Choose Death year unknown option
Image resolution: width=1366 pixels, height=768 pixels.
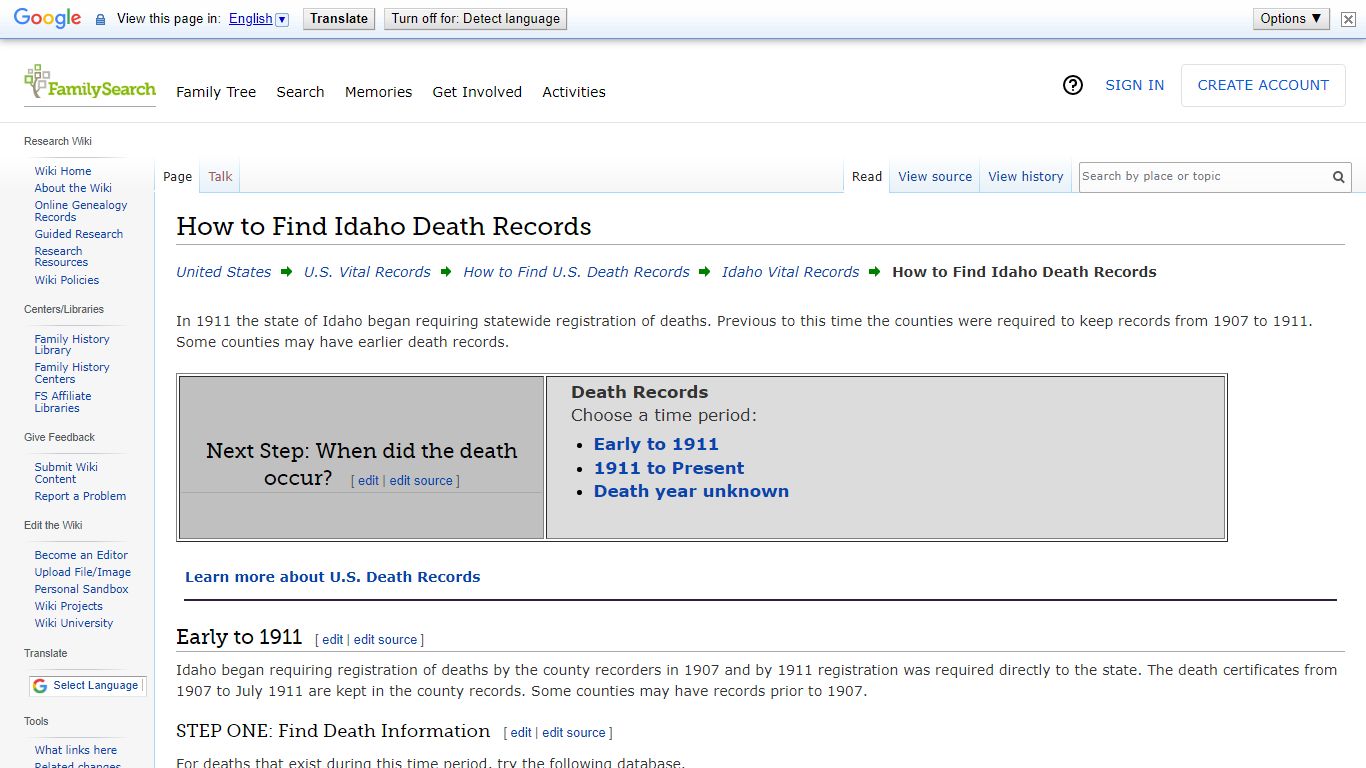tap(691, 491)
